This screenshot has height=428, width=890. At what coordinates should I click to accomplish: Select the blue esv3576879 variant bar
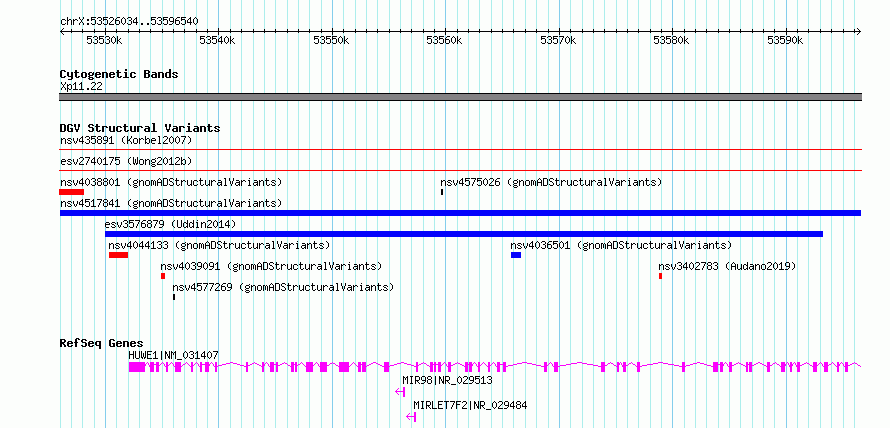coord(464,234)
